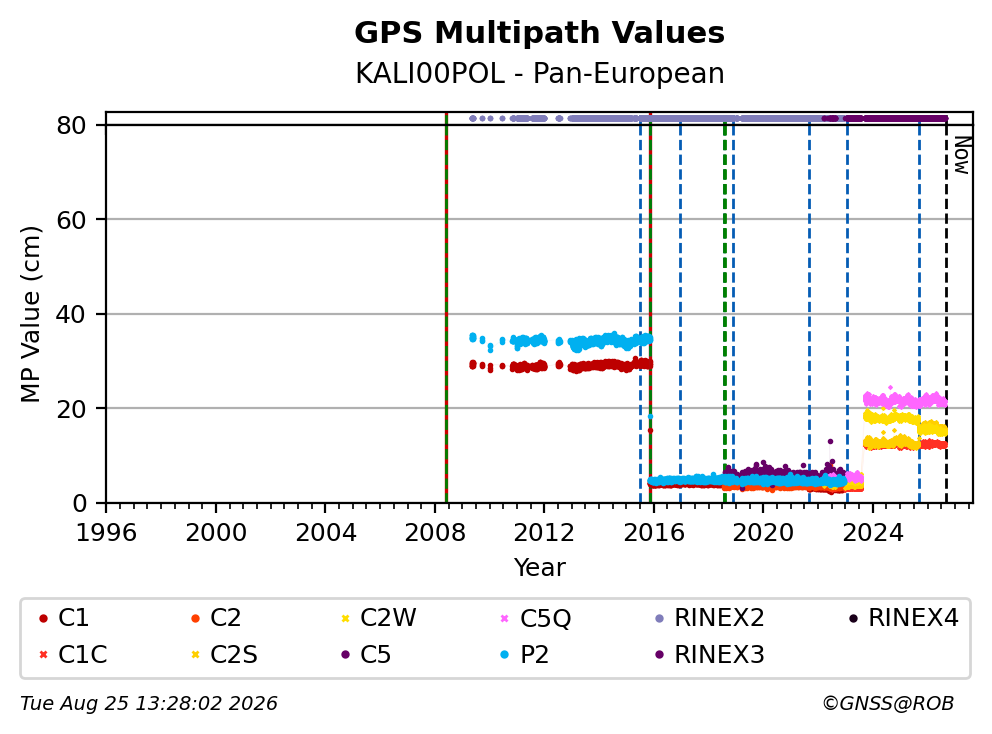Click the 80 tick label on the y-axis
Viewport: 992px width, 734px height.
tap(71, 125)
